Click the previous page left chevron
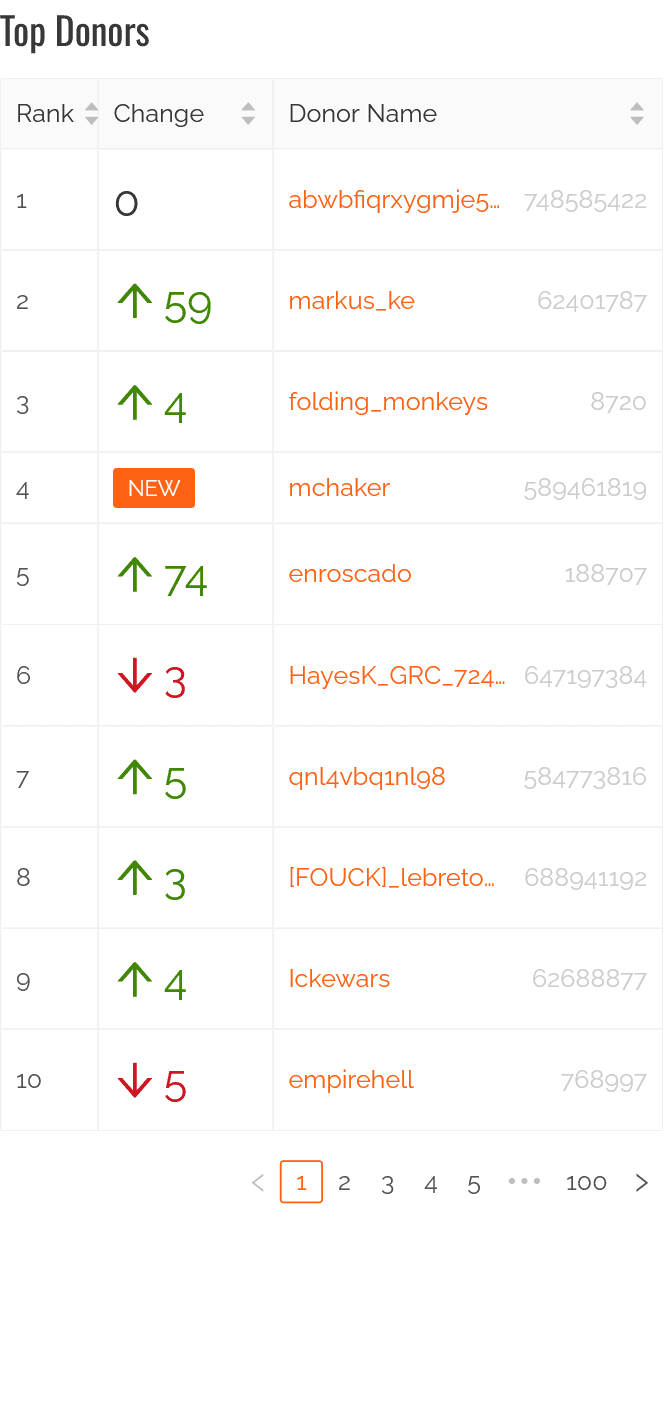The width and height of the screenshot is (664, 1426). point(258,1183)
